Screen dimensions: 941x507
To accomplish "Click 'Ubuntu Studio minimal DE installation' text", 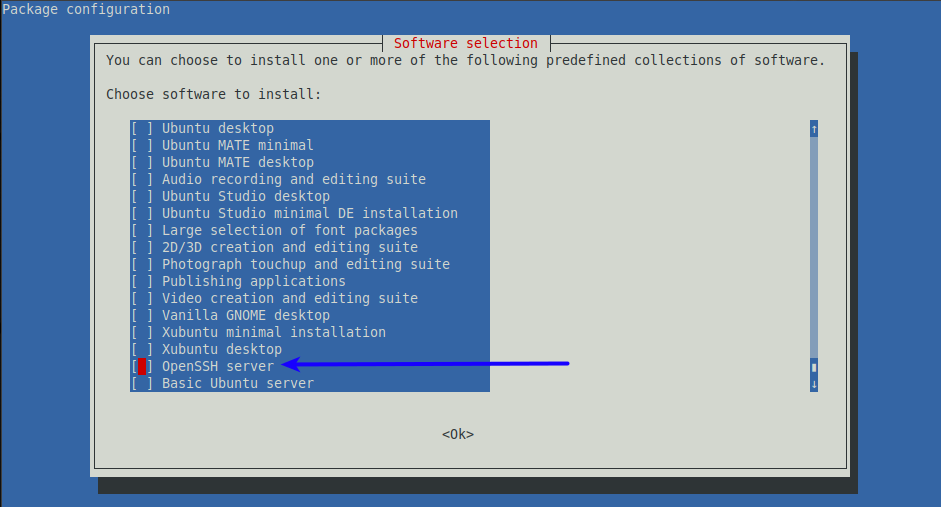I will click(310, 213).
